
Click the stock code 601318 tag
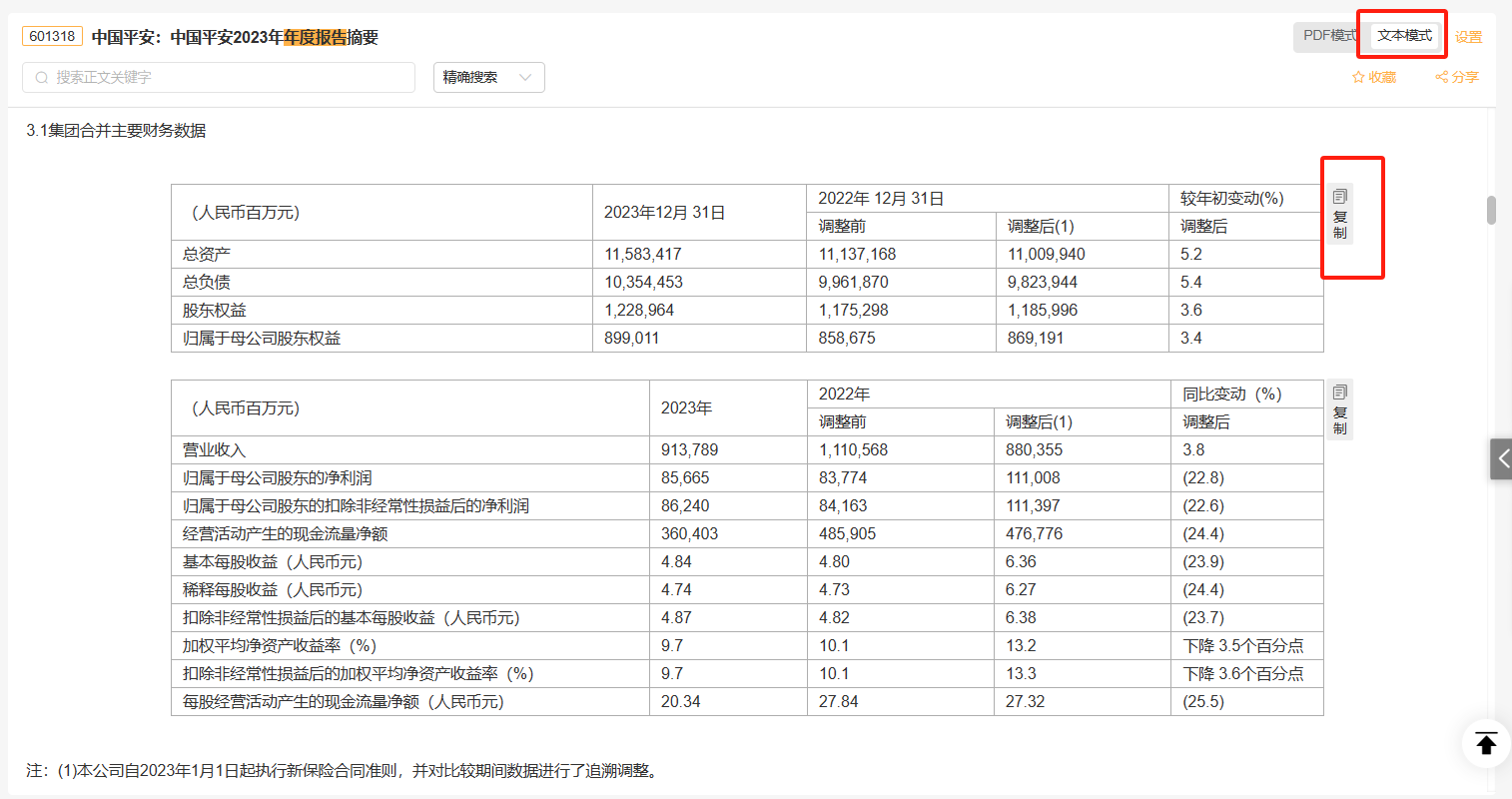[52, 36]
